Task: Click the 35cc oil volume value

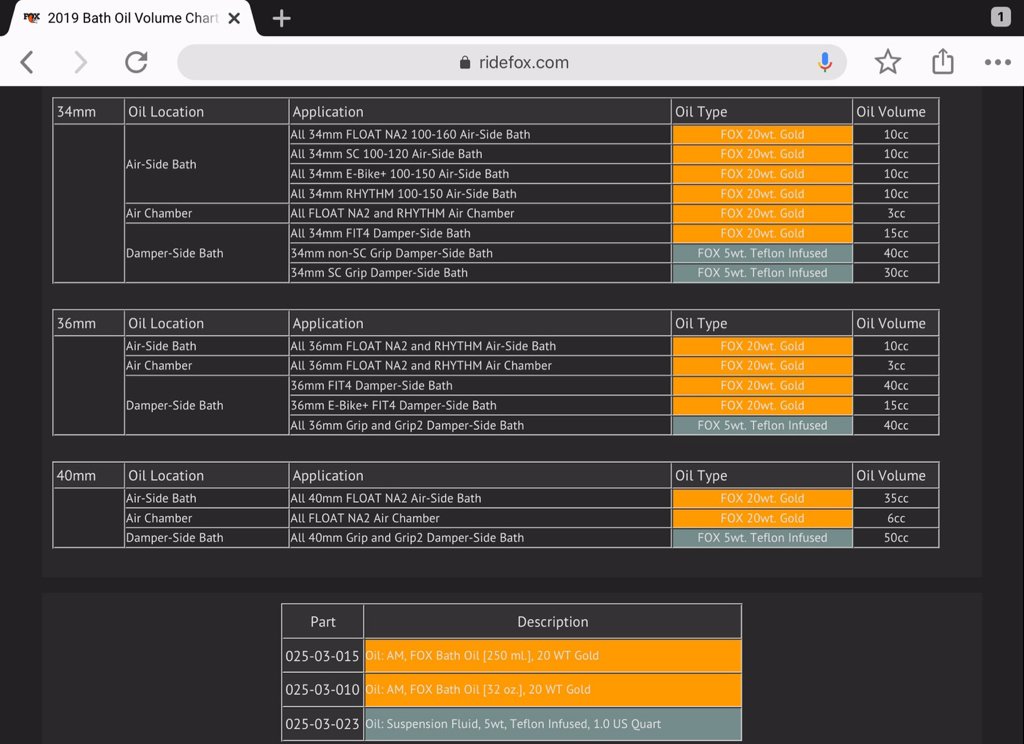Action: [x=896, y=498]
